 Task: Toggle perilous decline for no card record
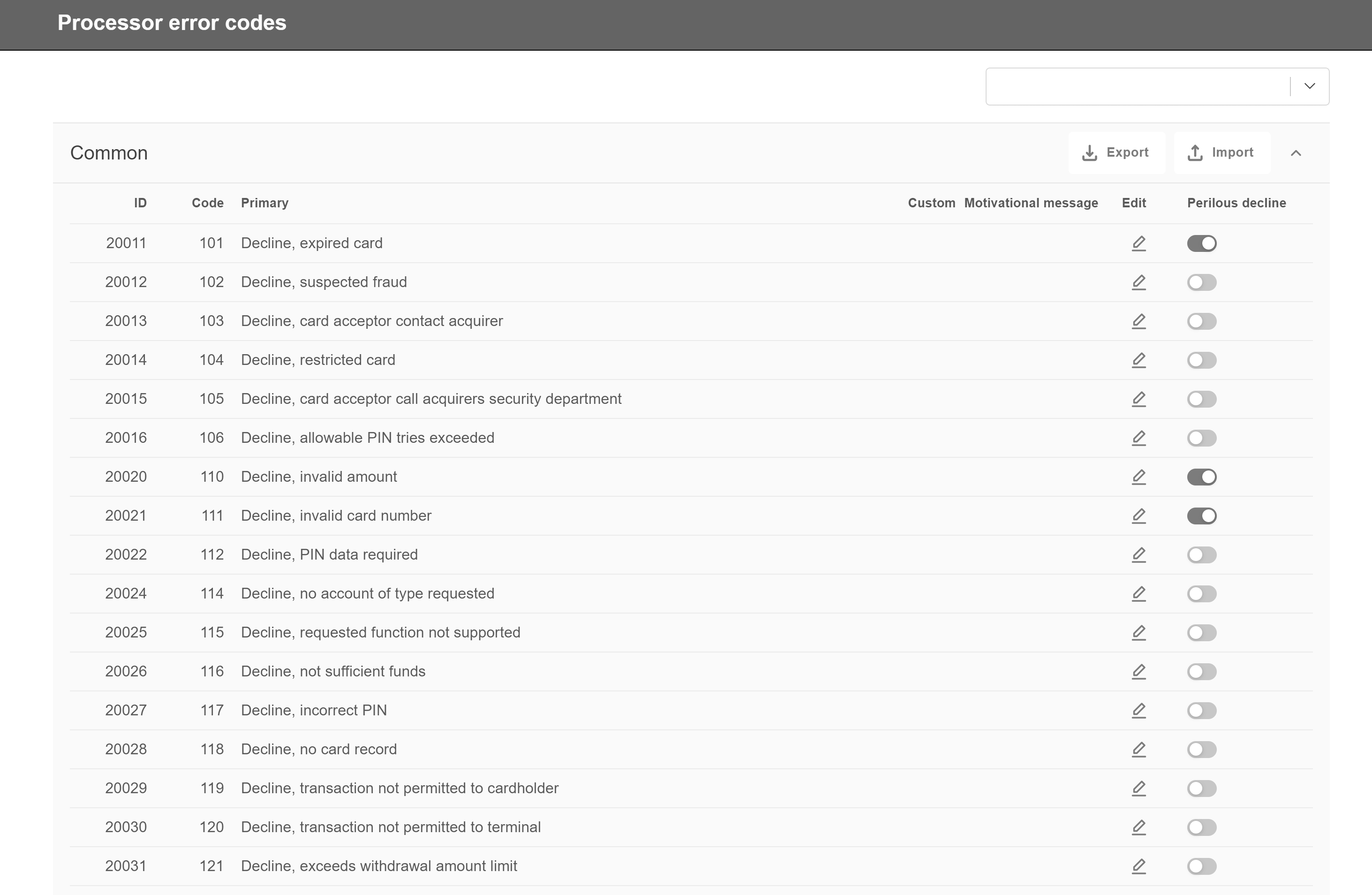1201,750
